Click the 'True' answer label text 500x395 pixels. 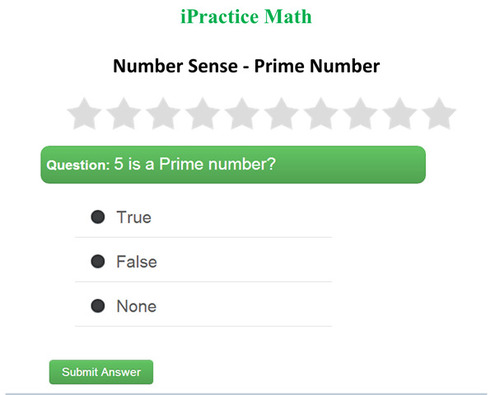coord(134,217)
